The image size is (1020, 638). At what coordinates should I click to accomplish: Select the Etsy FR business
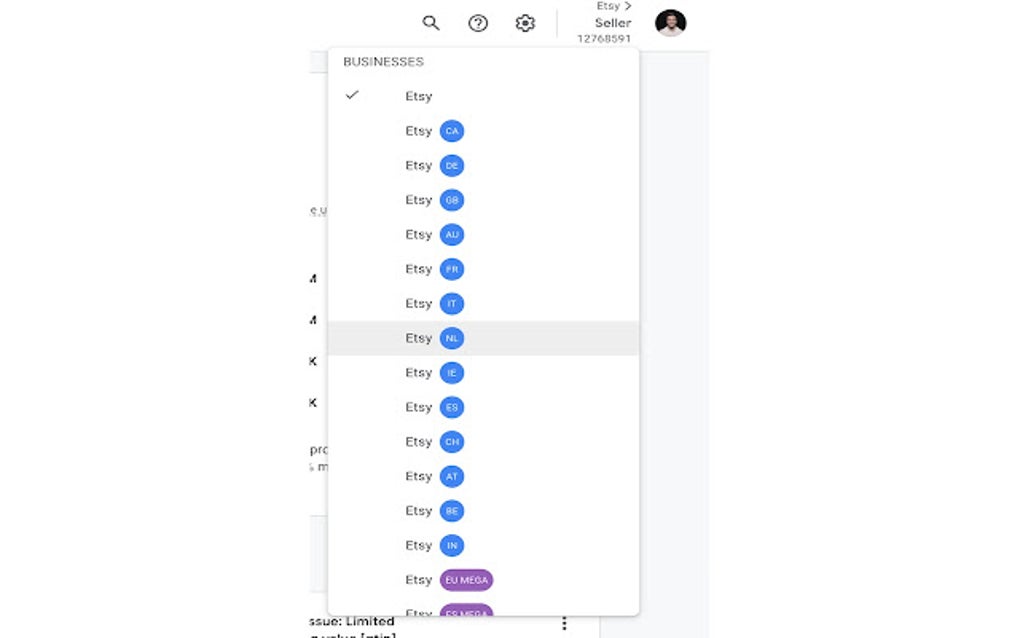point(434,269)
